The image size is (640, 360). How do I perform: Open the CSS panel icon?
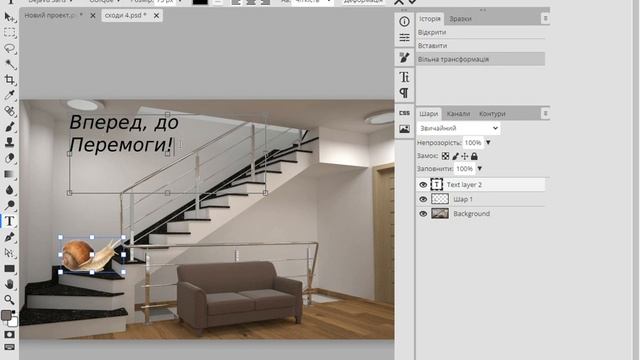click(x=404, y=113)
